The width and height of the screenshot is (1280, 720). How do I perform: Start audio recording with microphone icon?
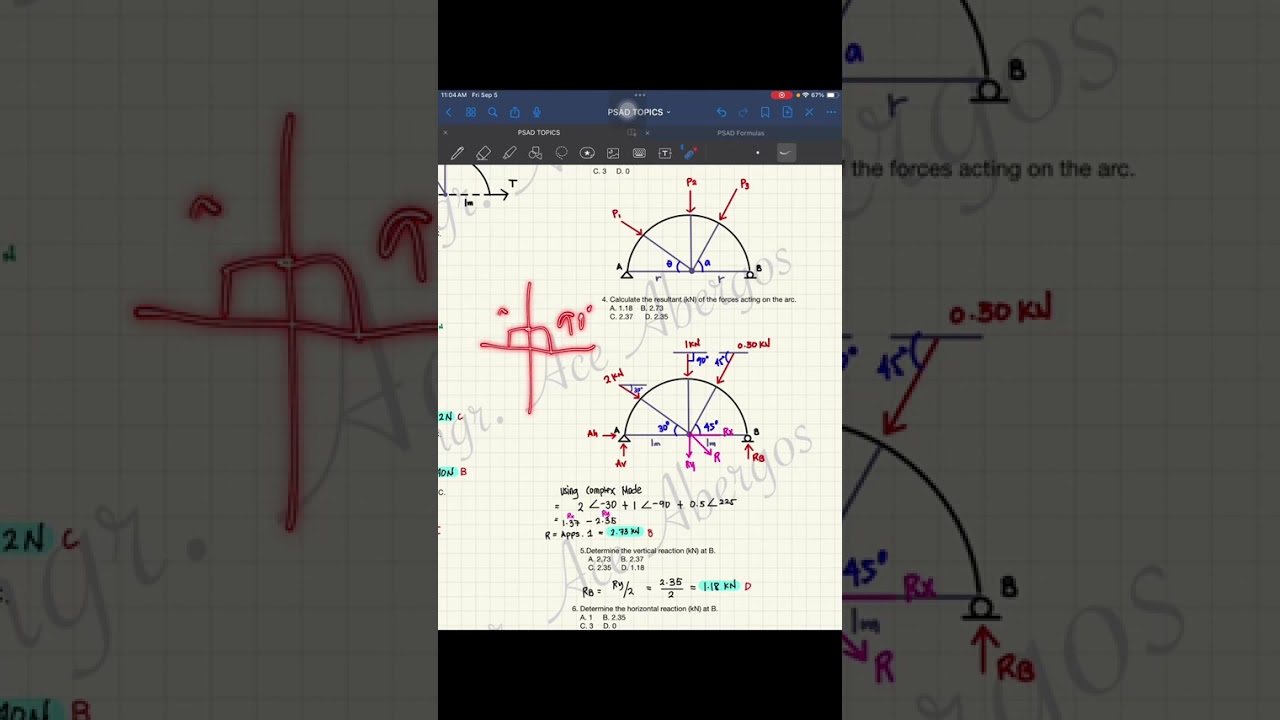tap(536, 112)
